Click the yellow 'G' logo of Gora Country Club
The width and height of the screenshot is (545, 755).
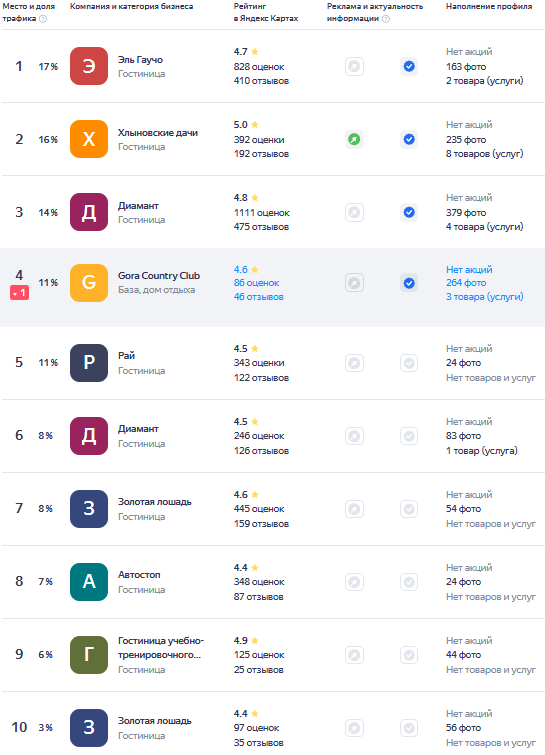pos(89,283)
